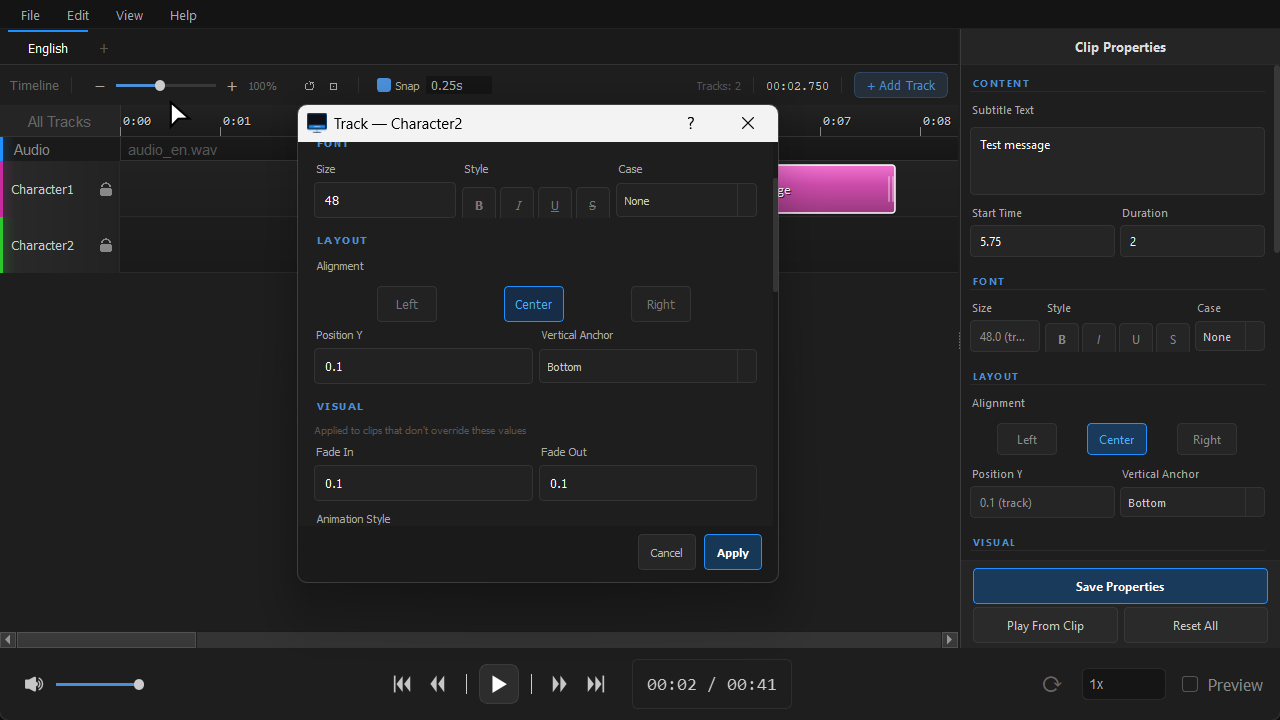Open the View menu

click(x=129, y=15)
